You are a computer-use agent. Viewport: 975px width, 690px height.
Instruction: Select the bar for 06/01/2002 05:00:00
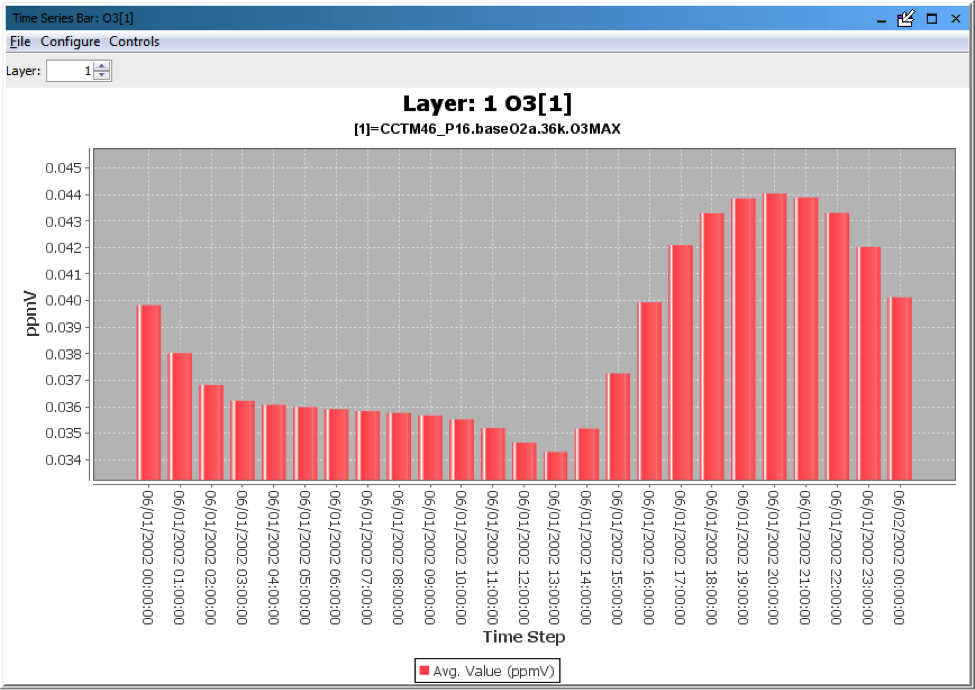[305, 443]
